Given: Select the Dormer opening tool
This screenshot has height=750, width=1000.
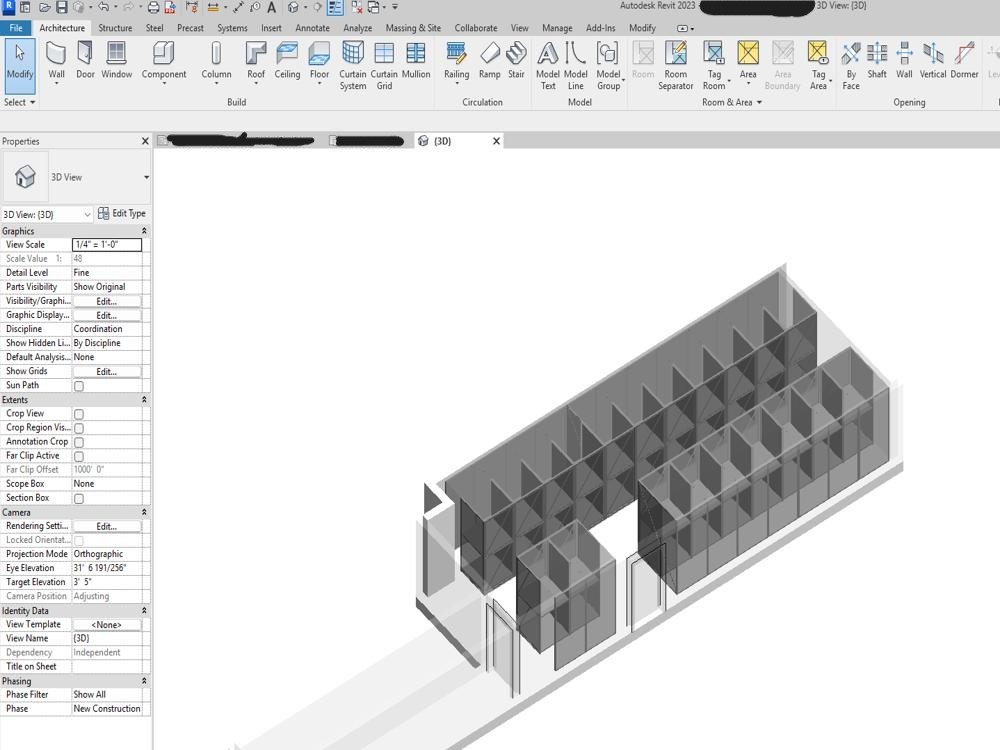Looking at the screenshot, I should point(964,61).
